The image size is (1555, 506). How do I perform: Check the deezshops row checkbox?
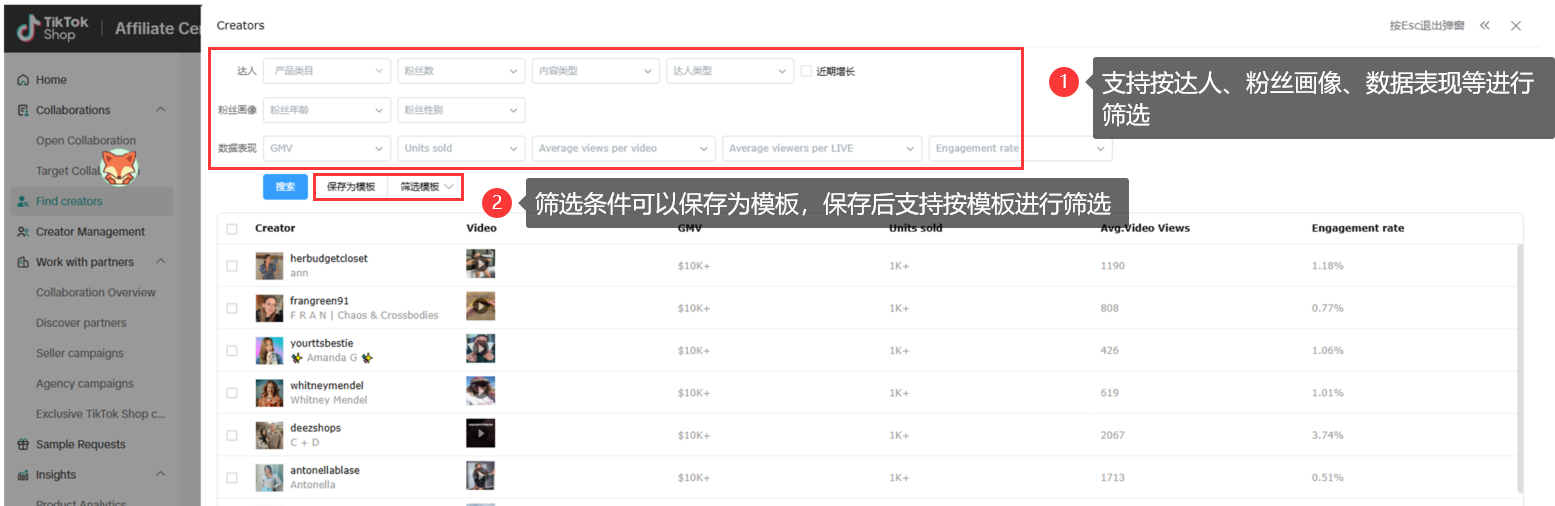tap(232, 435)
